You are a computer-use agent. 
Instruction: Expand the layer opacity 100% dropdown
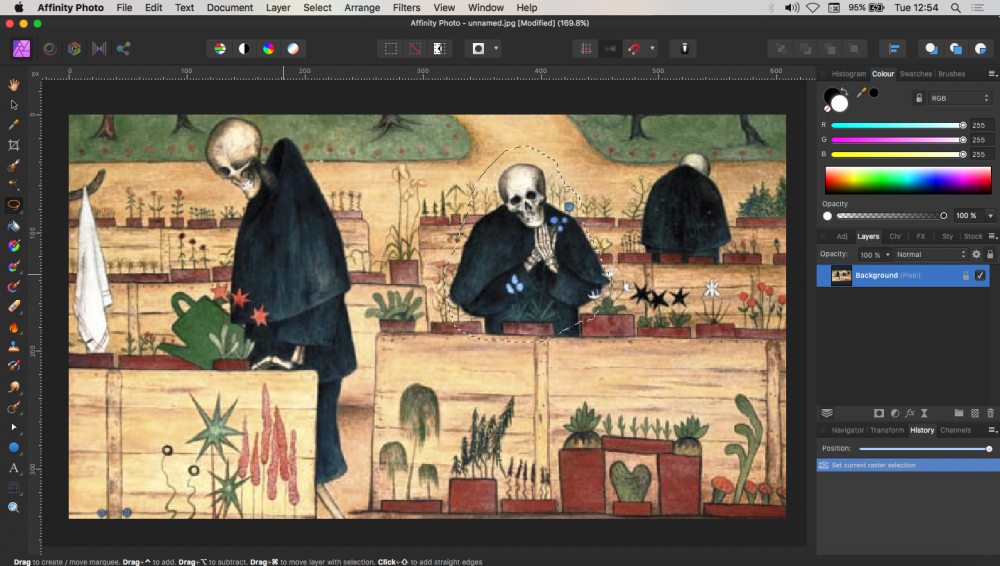886,255
